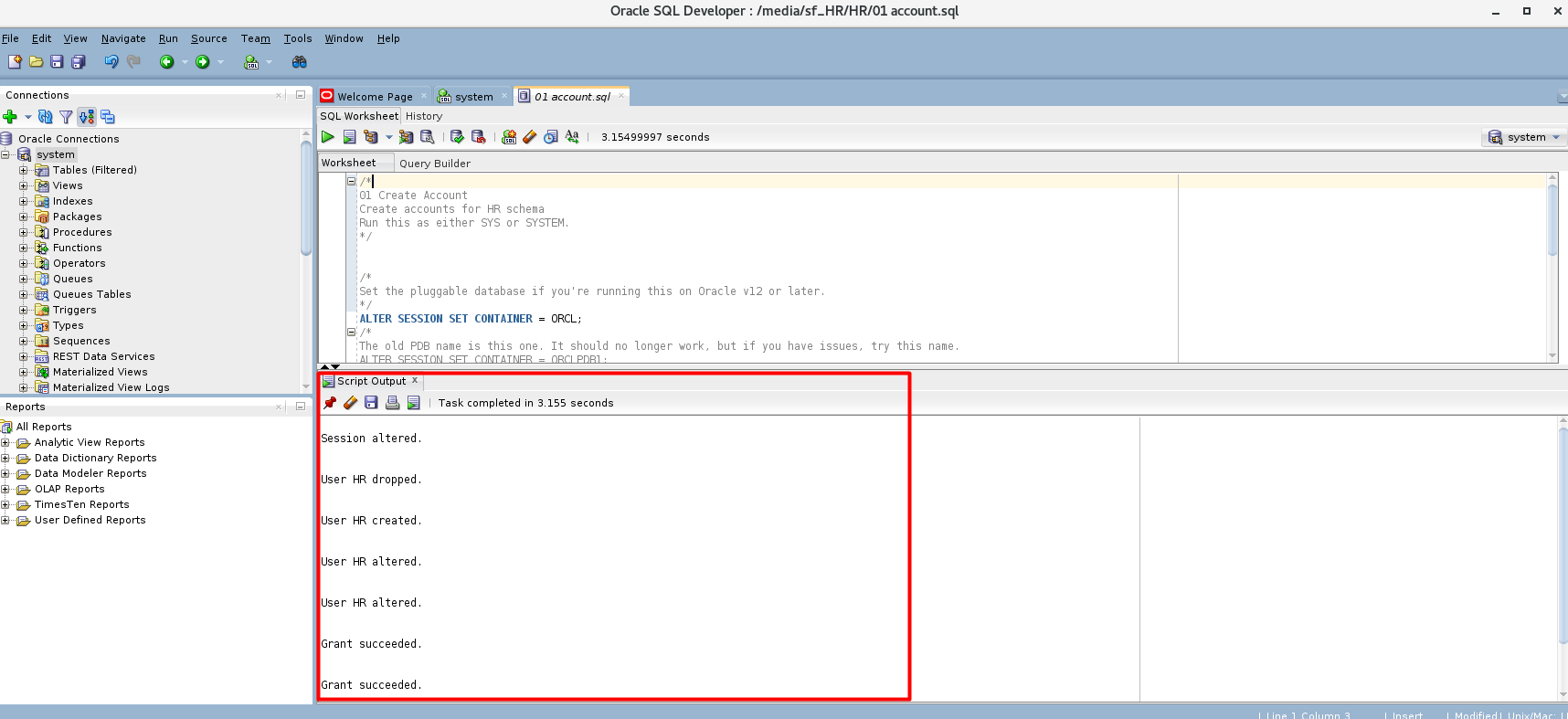Switch to the History tab
The width and height of the screenshot is (1568, 719).
(x=423, y=116)
